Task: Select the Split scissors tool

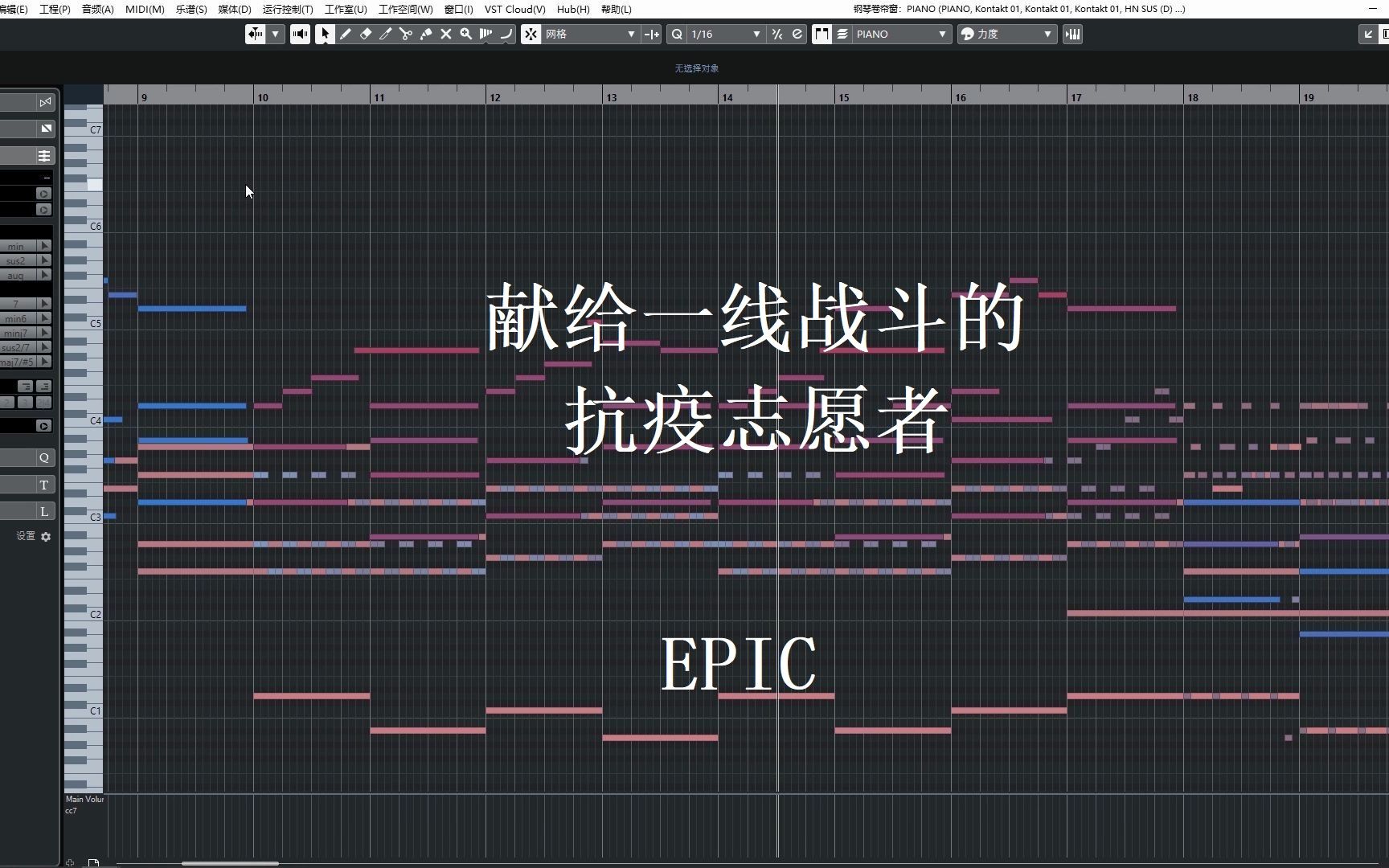Action: pos(406,34)
